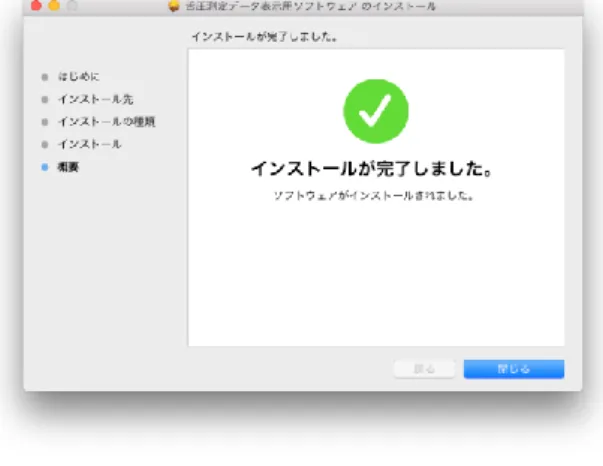Select the インストールの種類 step in sidebar
603x466 pixels.
107,122
